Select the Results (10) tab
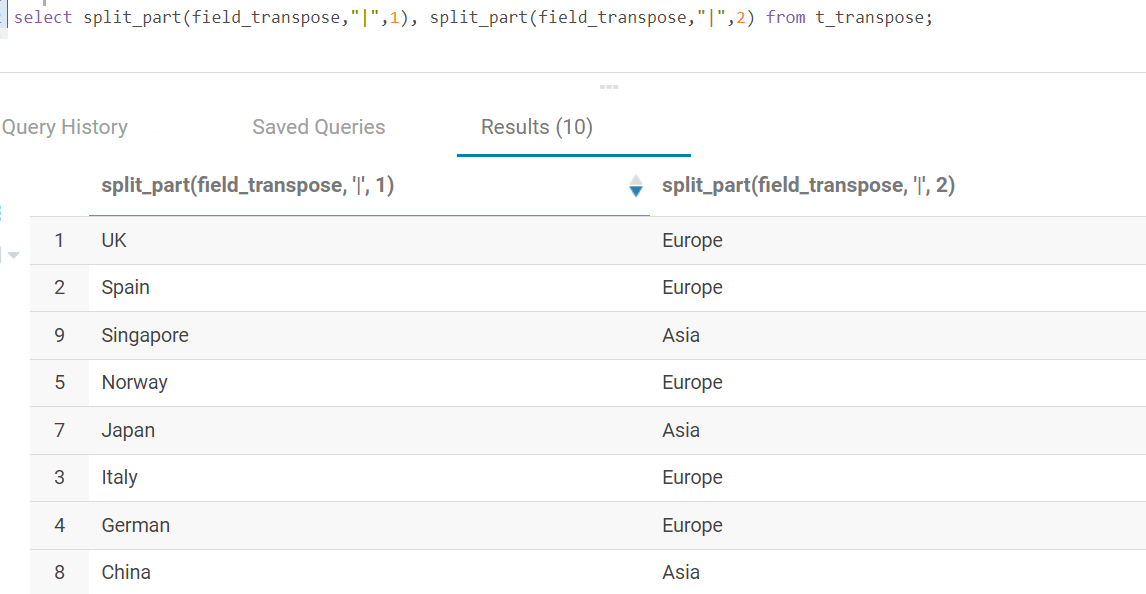The image size is (1146, 594). pyautogui.click(x=537, y=127)
